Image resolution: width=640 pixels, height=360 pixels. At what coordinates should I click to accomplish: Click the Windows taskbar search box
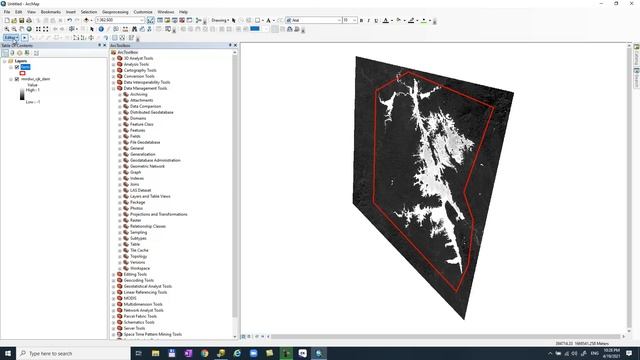coord(73,353)
